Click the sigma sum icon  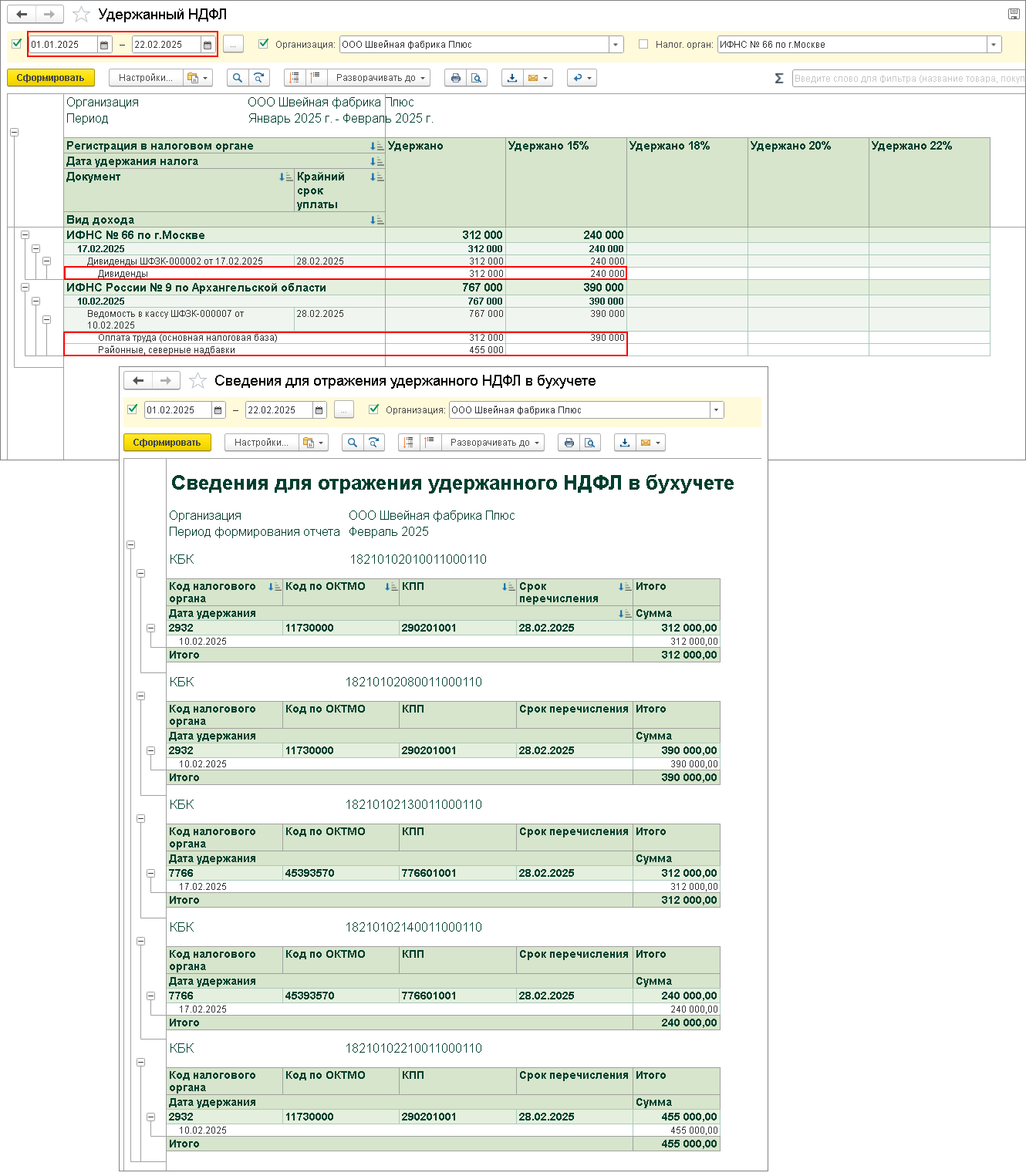pos(779,78)
